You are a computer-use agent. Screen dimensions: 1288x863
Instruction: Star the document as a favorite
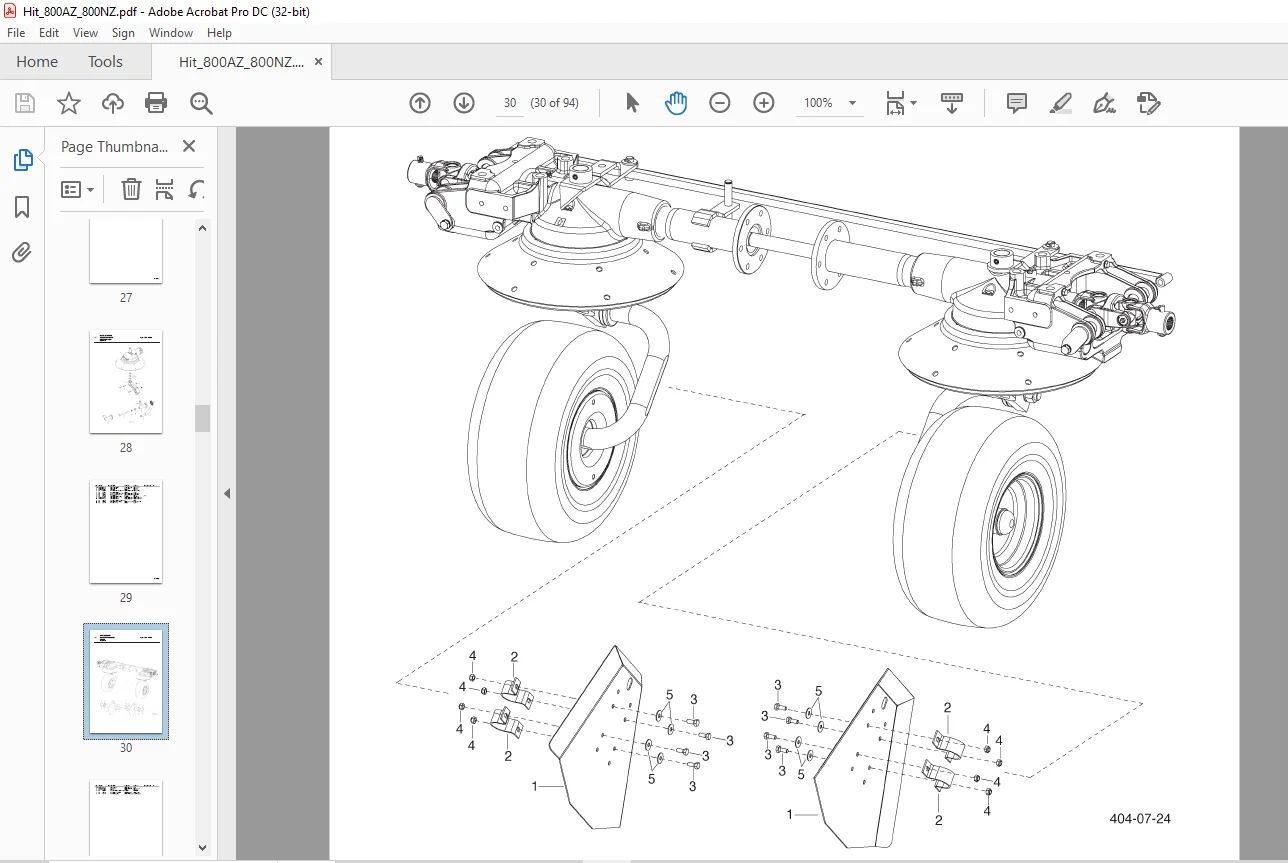pos(68,103)
